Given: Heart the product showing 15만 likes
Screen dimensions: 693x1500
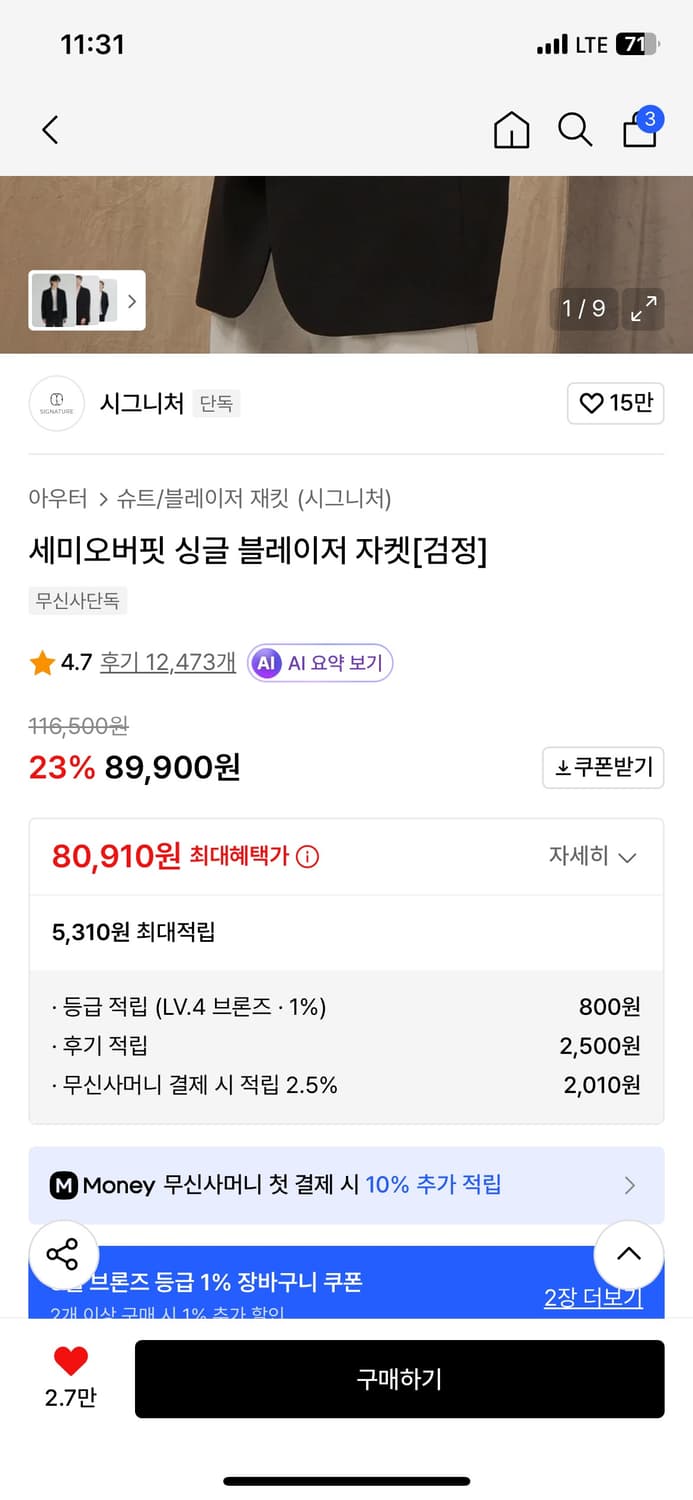Looking at the screenshot, I should (615, 404).
